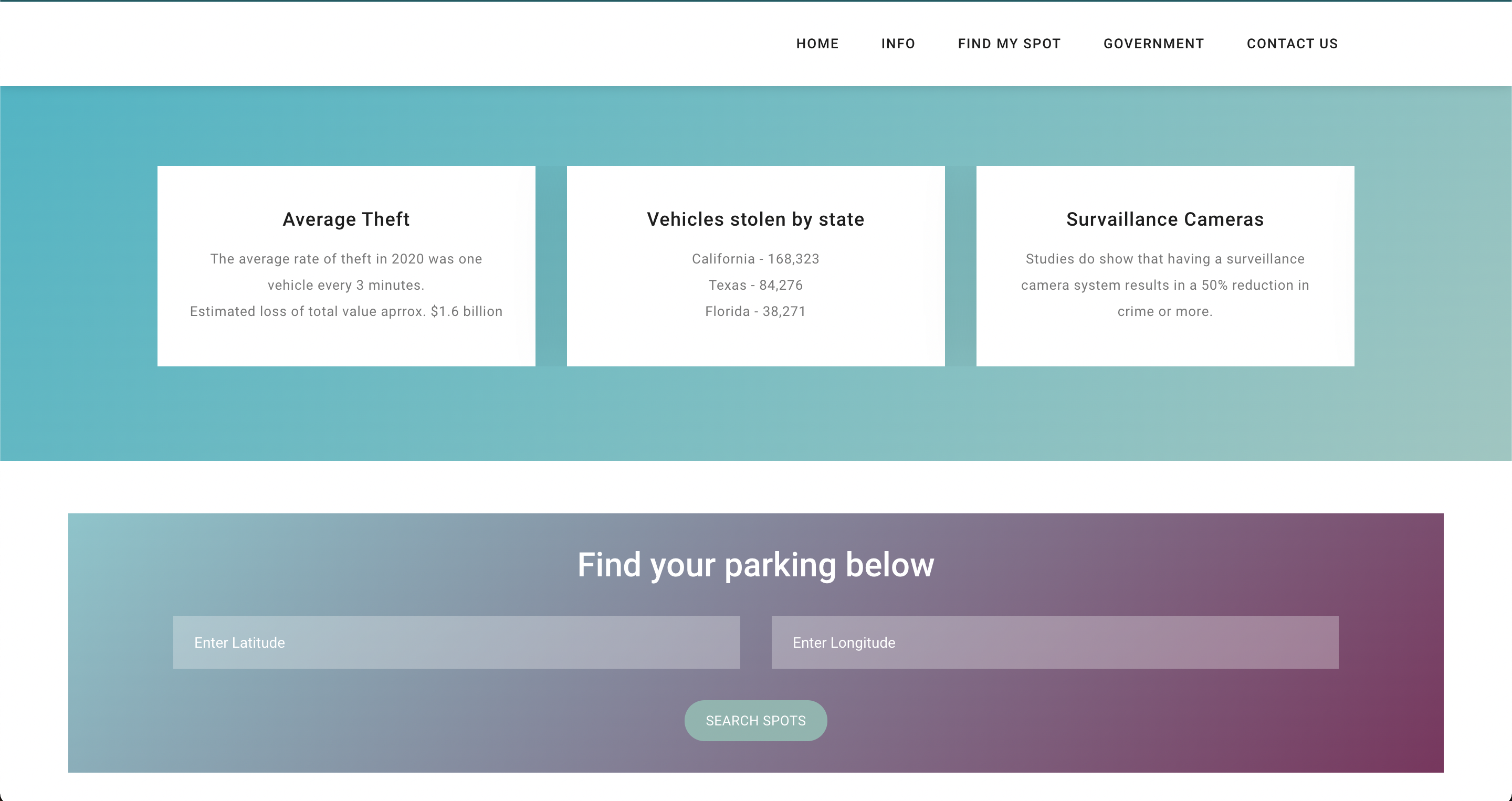
Task: Focus the Enter Longitude input
Action: click(x=1054, y=642)
